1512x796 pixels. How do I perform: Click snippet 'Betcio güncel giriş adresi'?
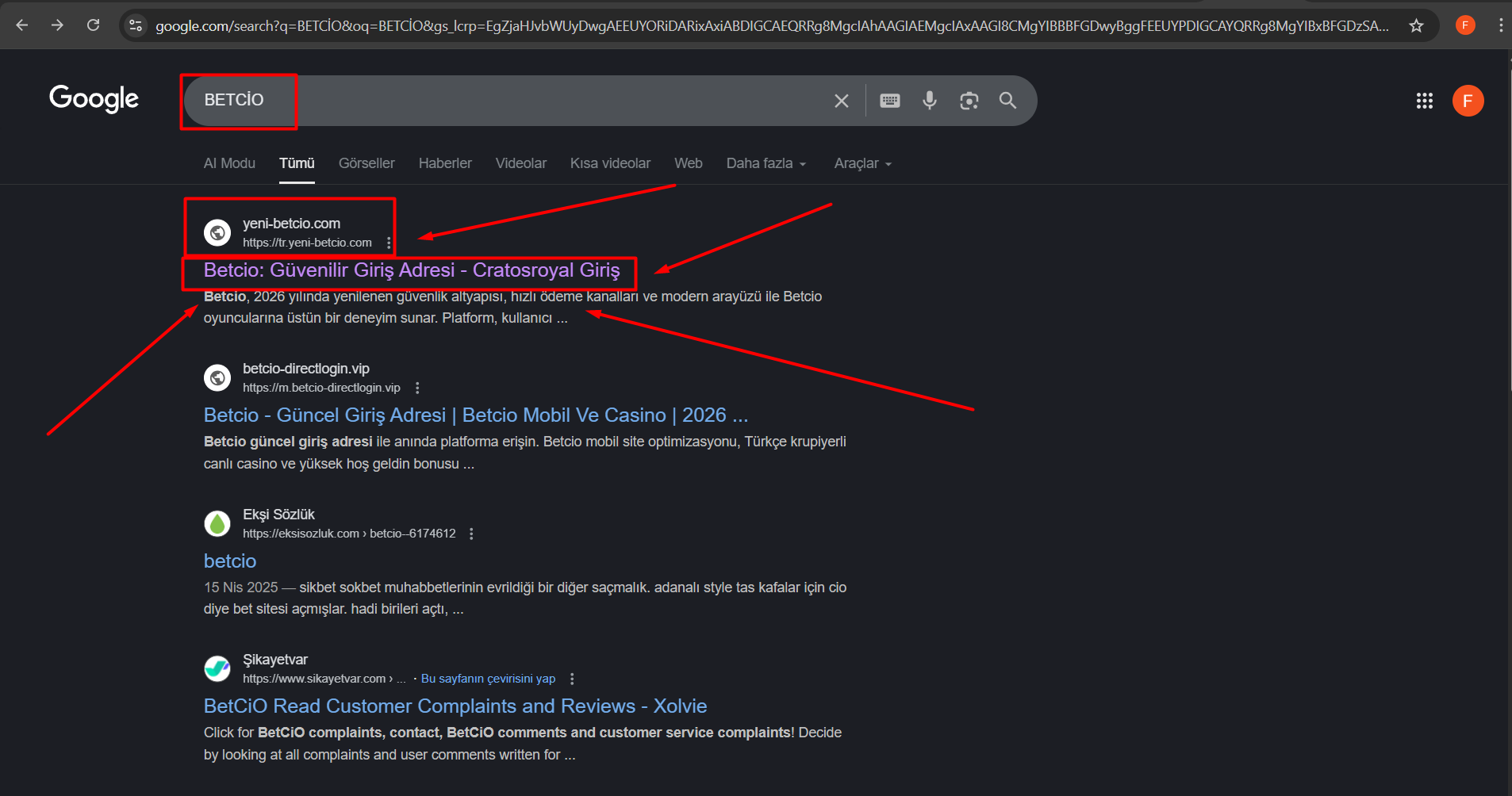[288, 442]
